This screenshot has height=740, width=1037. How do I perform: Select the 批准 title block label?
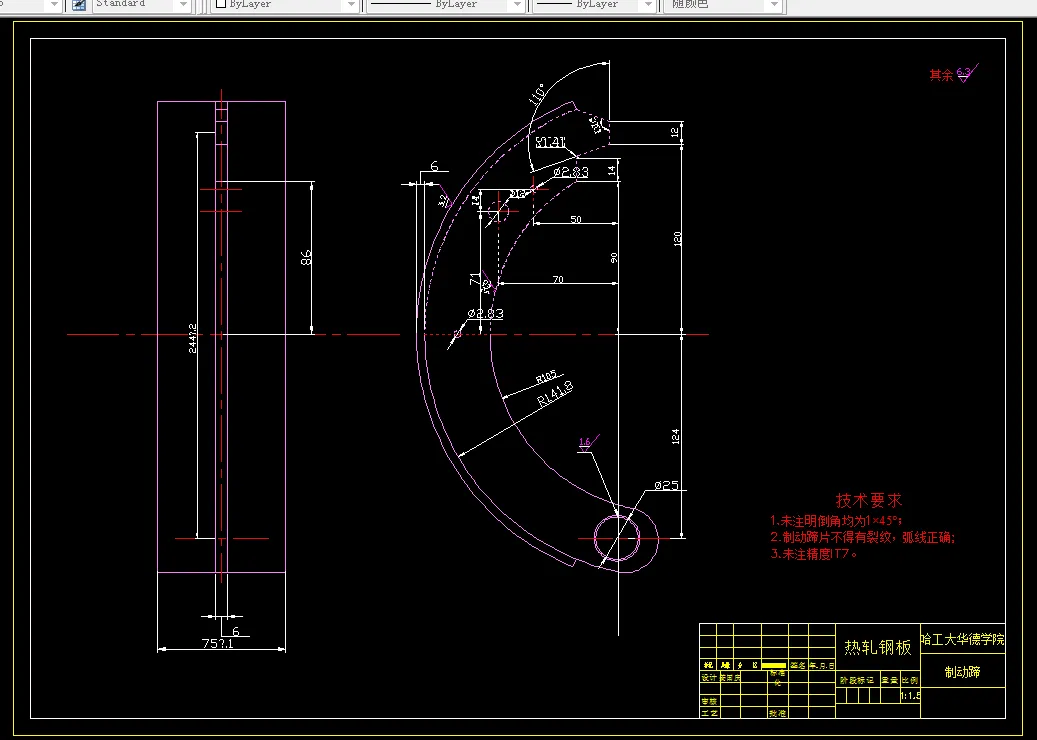click(777, 714)
